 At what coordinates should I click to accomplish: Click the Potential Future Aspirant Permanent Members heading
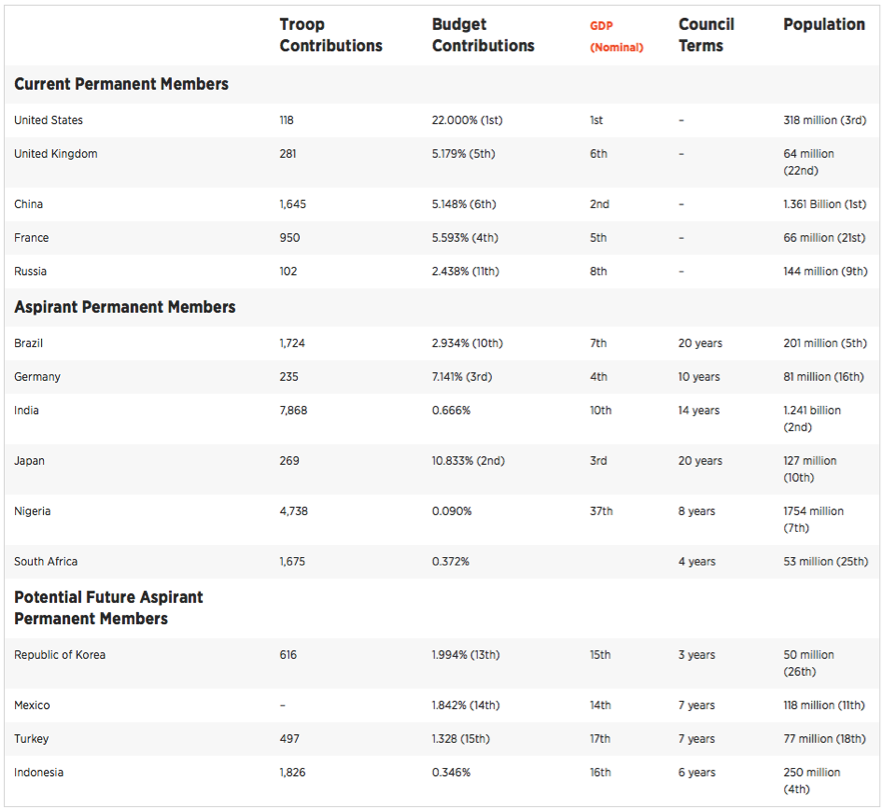pyautogui.click(x=108, y=608)
